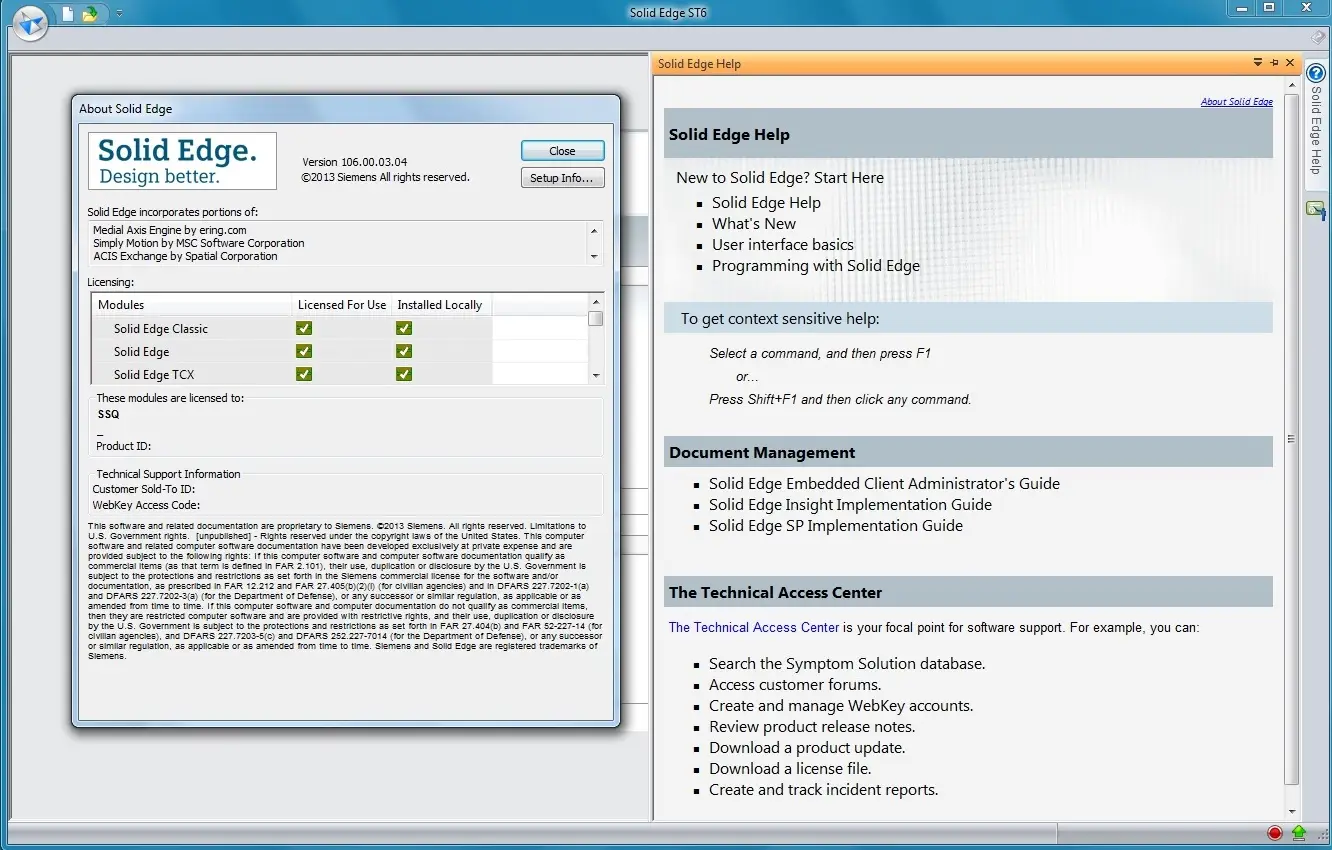Select Simply Motion by MSC Software Corporation entry
This screenshot has width=1332, height=850.
coord(199,243)
